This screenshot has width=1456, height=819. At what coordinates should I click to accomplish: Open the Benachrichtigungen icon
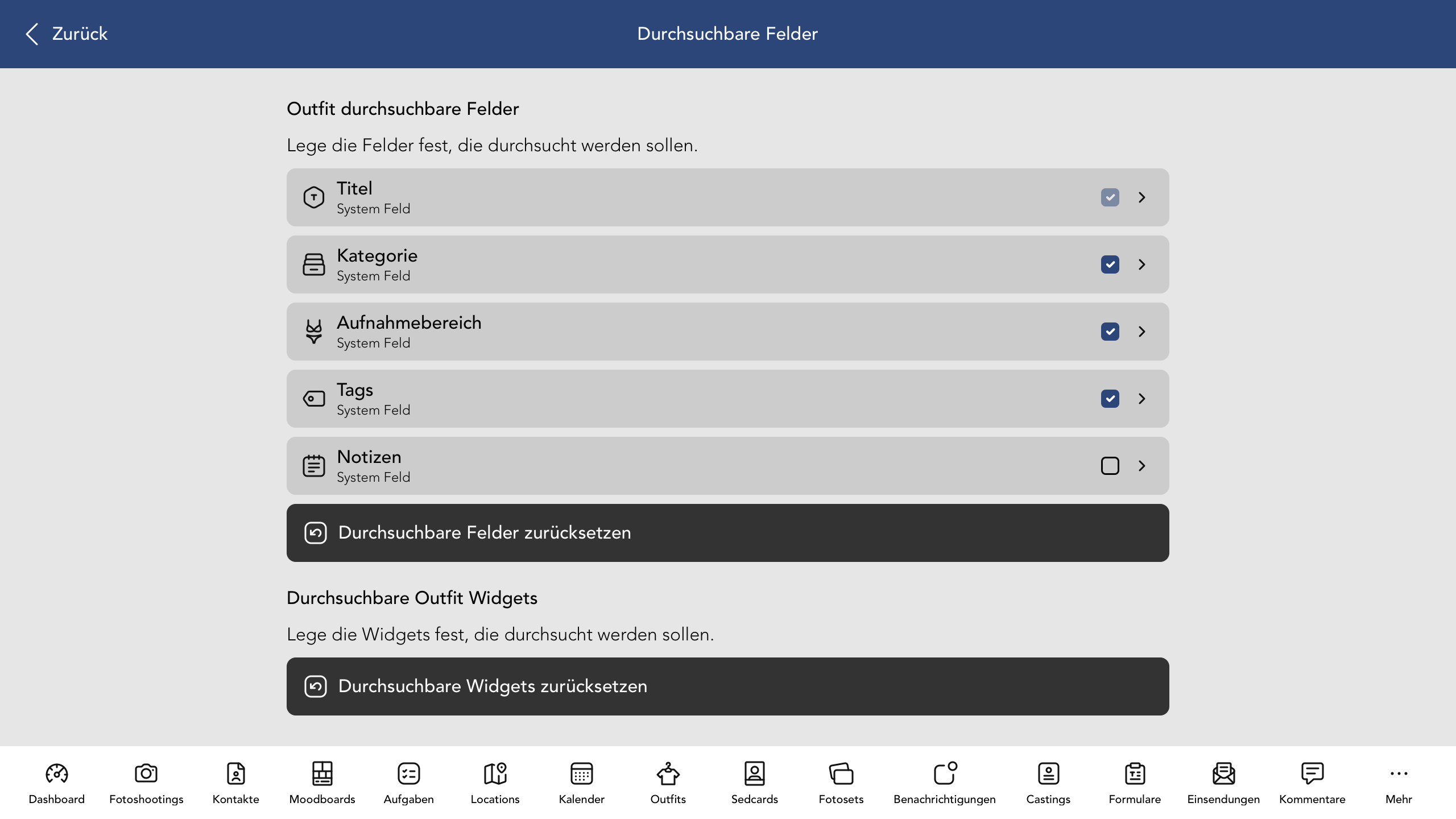point(945,773)
